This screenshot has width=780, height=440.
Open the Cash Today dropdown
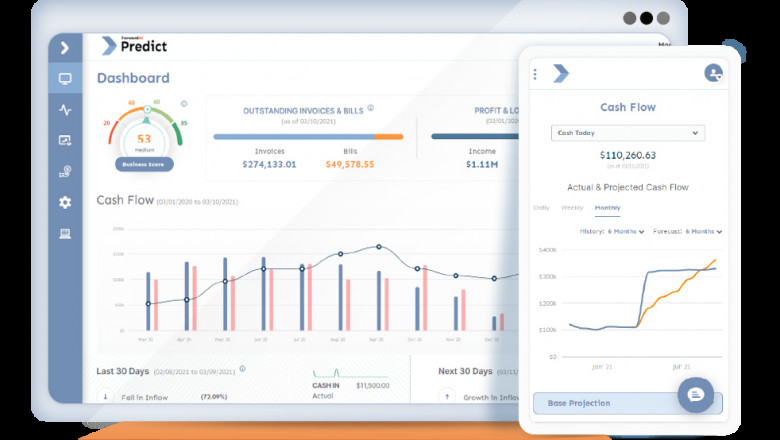click(628, 133)
